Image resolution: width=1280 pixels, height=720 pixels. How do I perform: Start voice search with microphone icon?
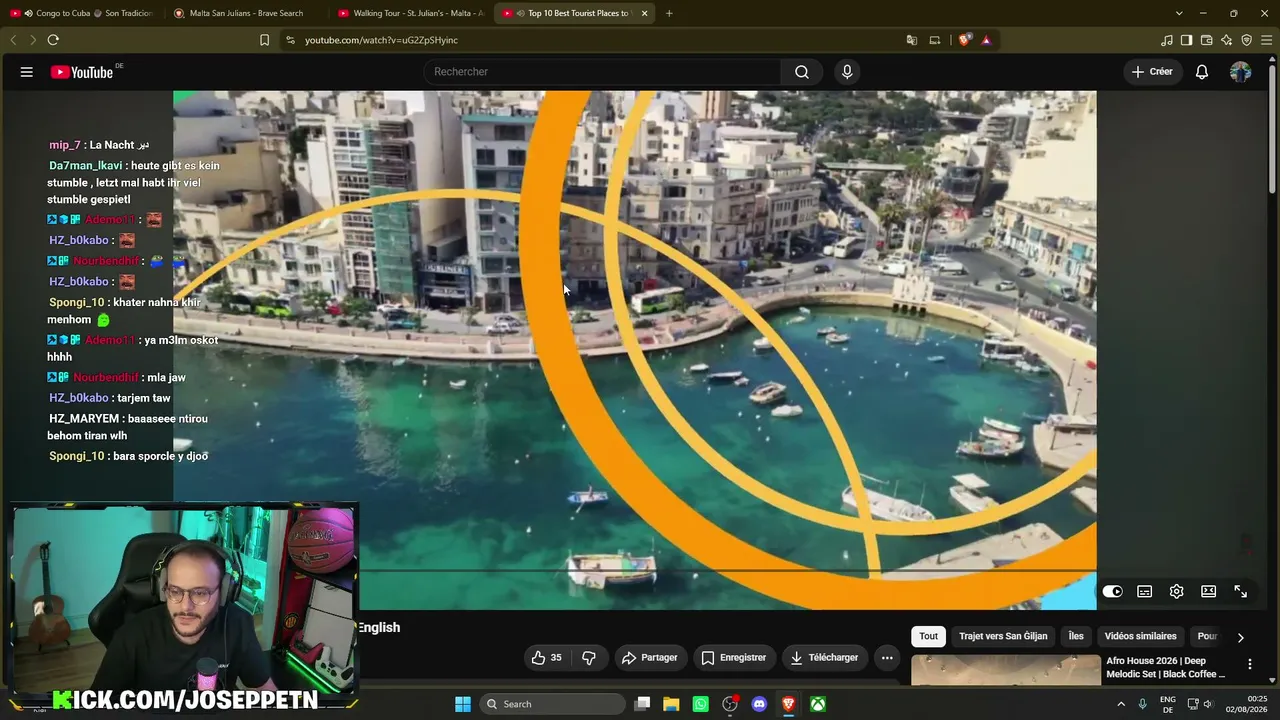pos(847,72)
